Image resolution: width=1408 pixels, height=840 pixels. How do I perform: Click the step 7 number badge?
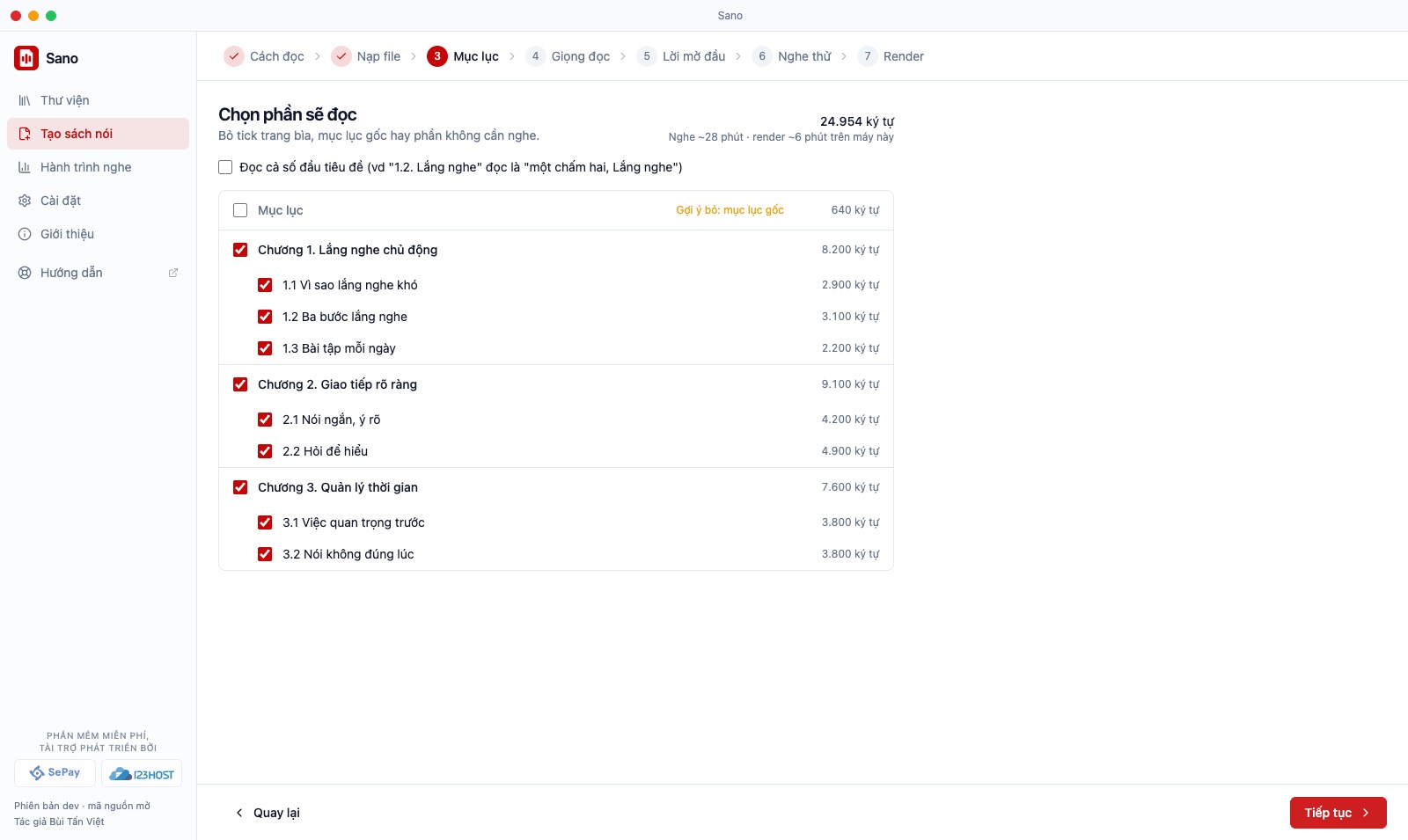868,56
